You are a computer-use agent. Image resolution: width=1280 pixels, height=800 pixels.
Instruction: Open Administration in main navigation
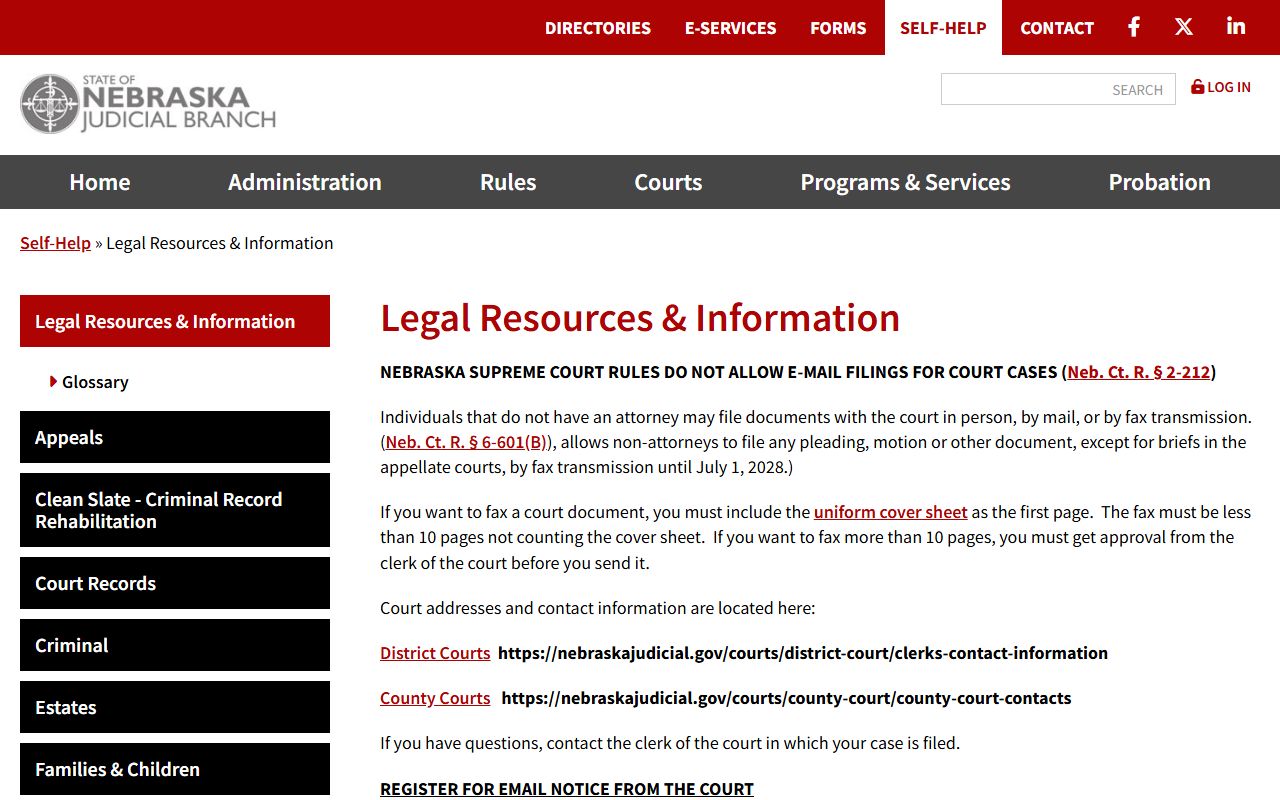(x=305, y=182)
